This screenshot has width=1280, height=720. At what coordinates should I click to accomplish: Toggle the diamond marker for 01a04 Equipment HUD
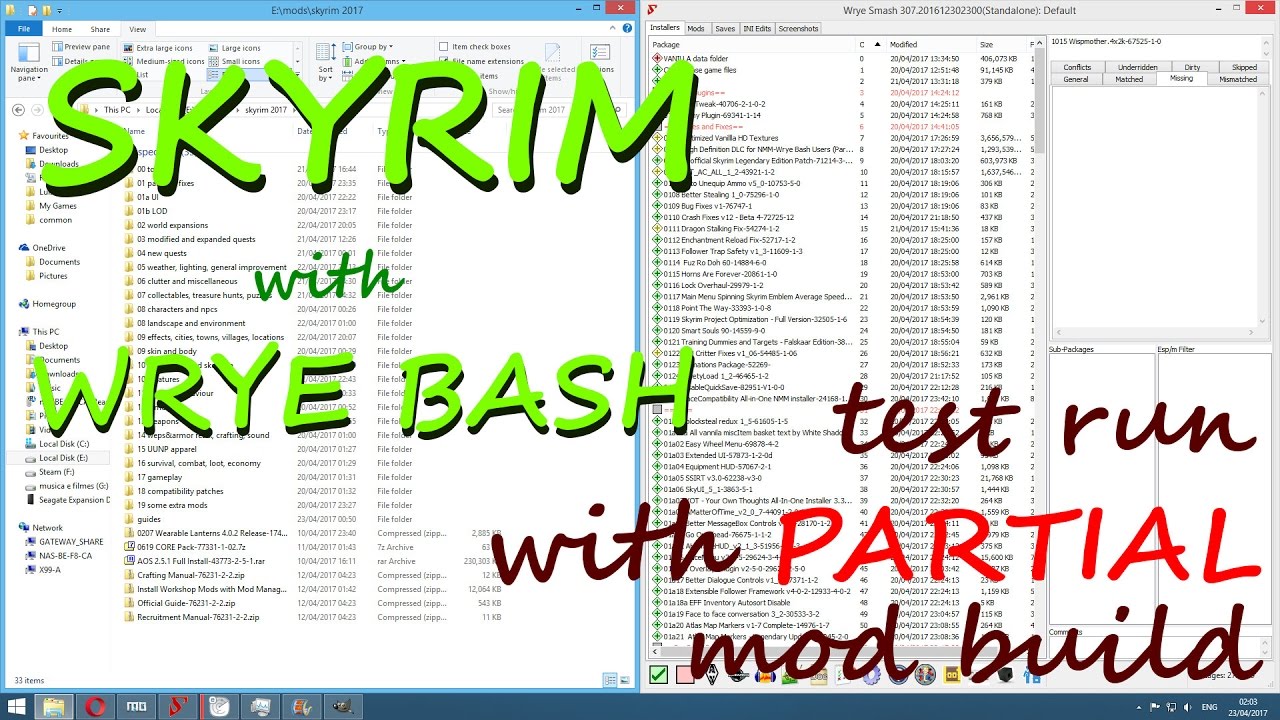(657, 466)
